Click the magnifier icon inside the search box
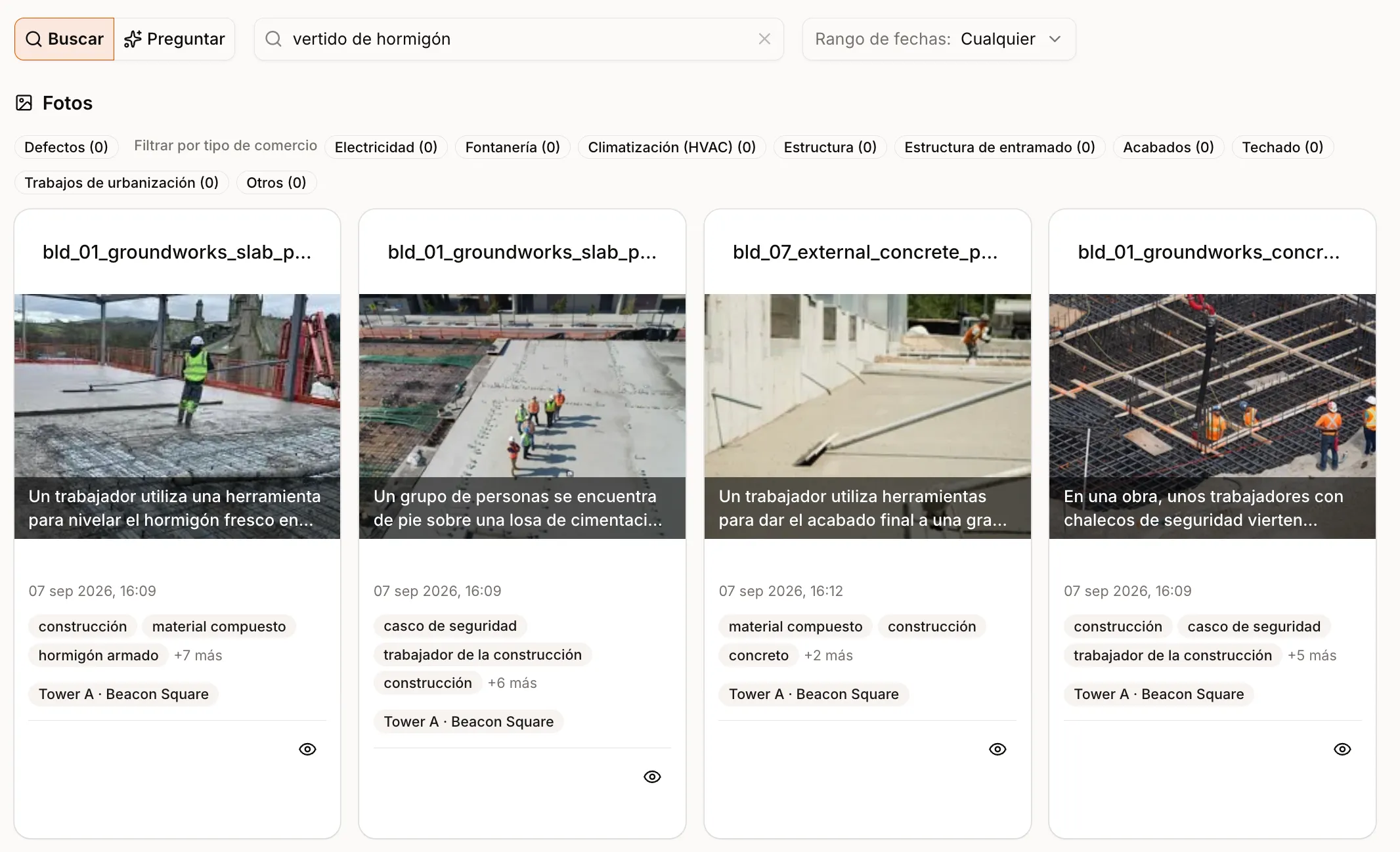Screen dimensions: 1400x852 click(x=273, y=39)
